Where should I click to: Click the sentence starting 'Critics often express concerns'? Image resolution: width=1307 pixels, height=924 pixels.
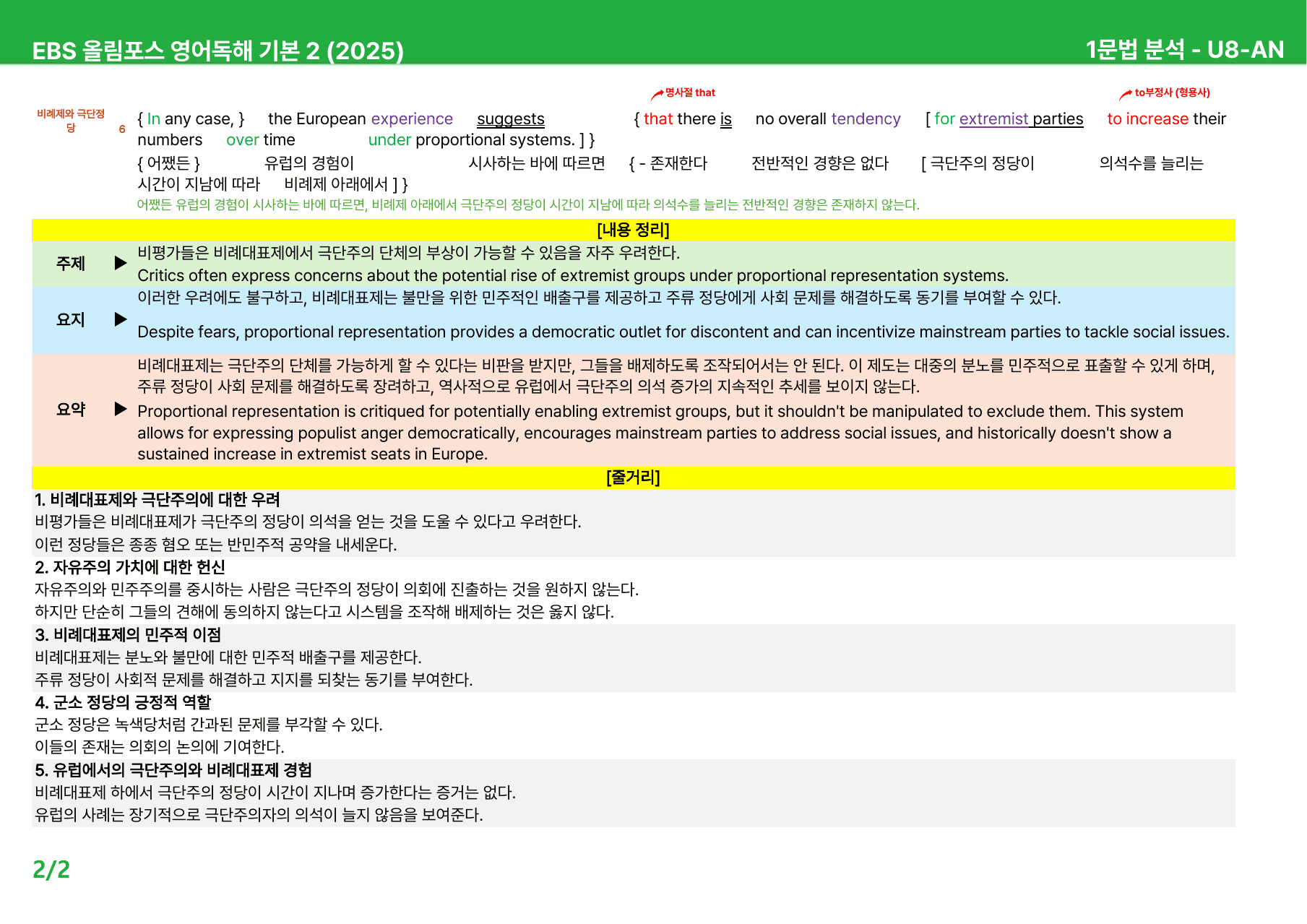pos(573,275)
